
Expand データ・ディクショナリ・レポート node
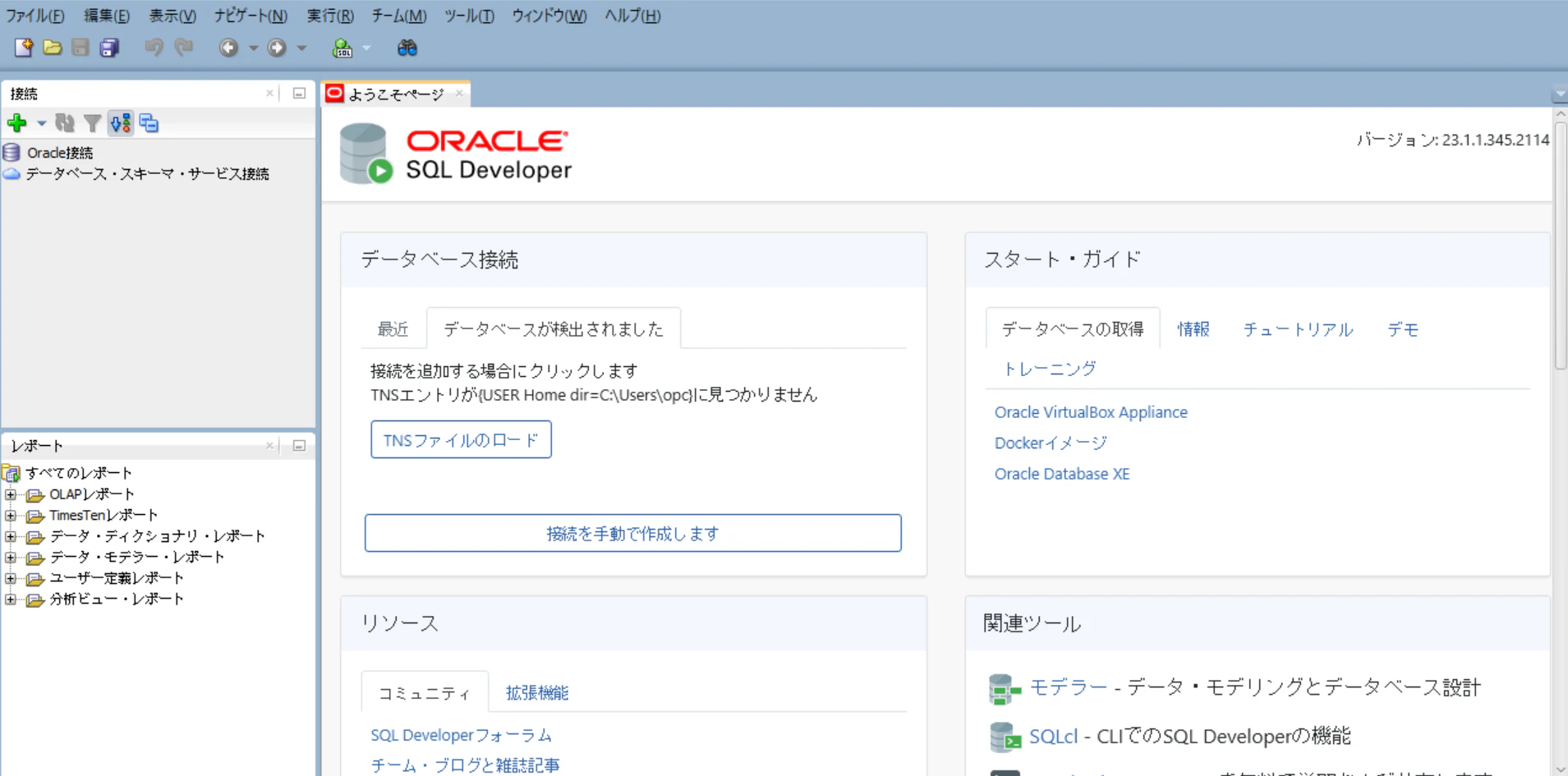coord(11,536)
